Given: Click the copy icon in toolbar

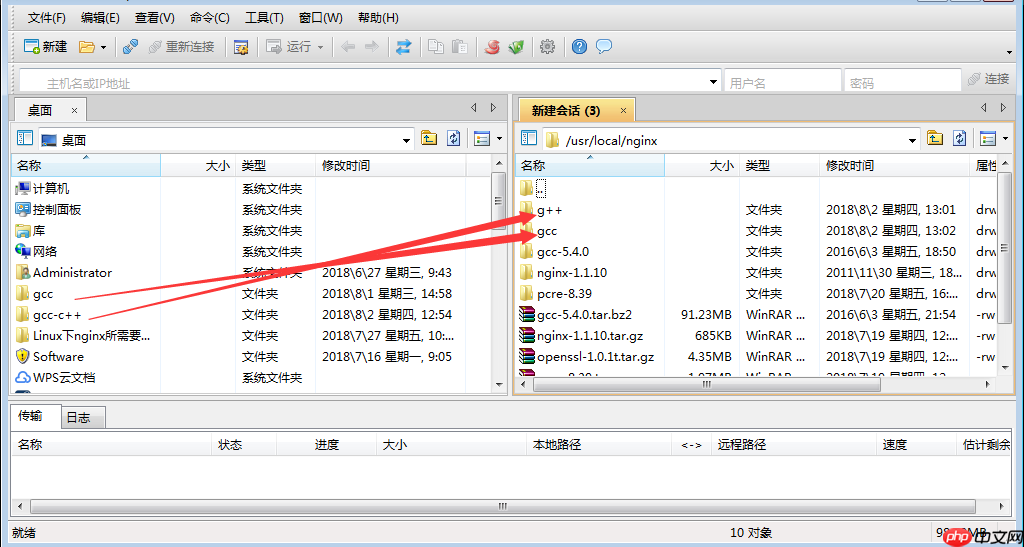Looking at the screenshot, I should pyautogui.click(x=436, y=46).
